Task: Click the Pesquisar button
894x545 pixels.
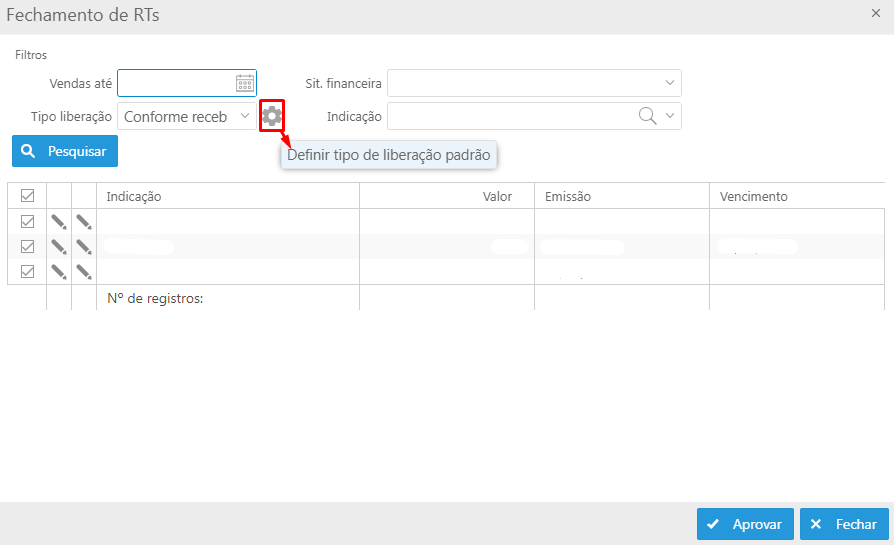Action: (65, 151)
